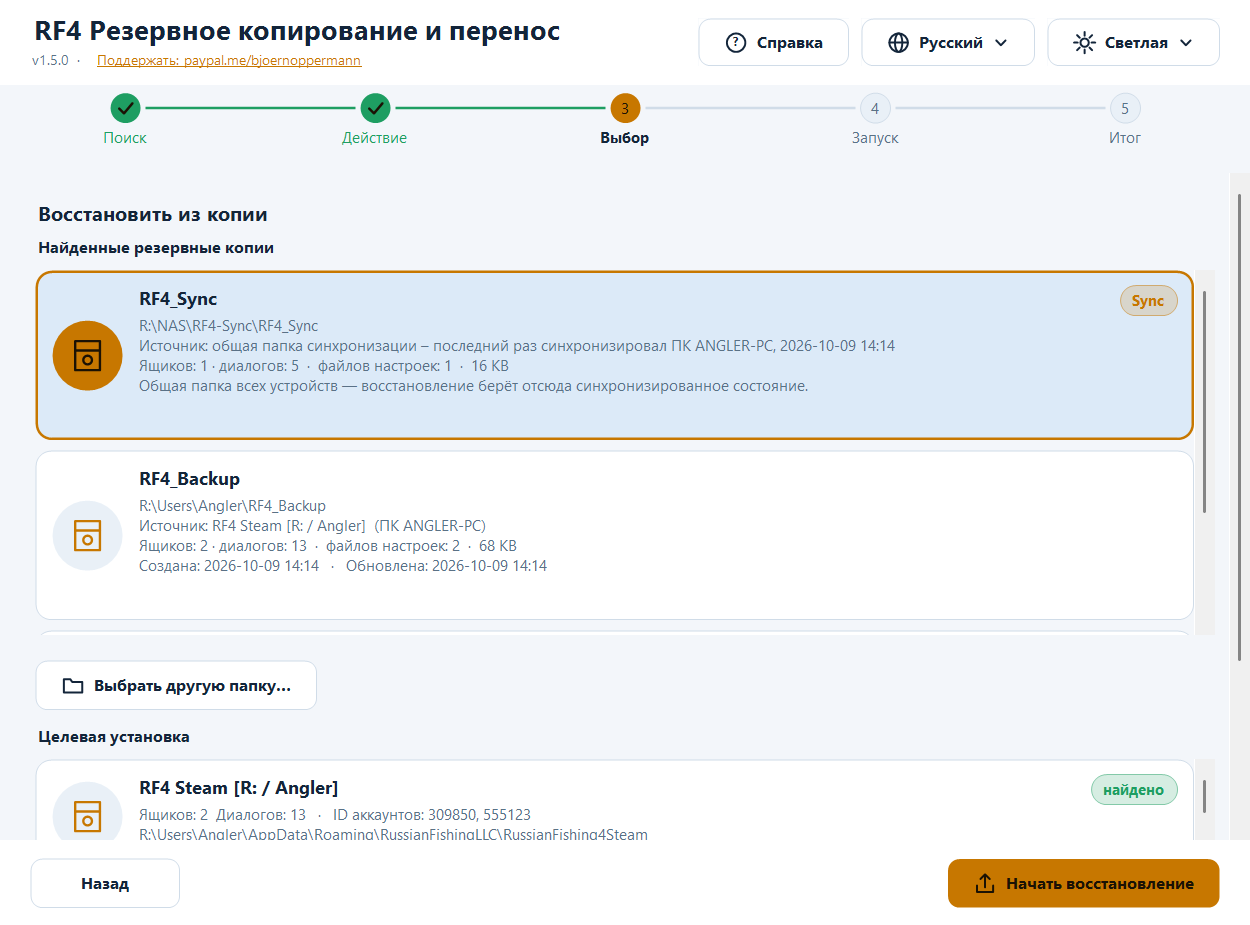Expand language chevron arrow
The height and width of the screenshot is (925, 1250).
click(x=1001, y=43)
